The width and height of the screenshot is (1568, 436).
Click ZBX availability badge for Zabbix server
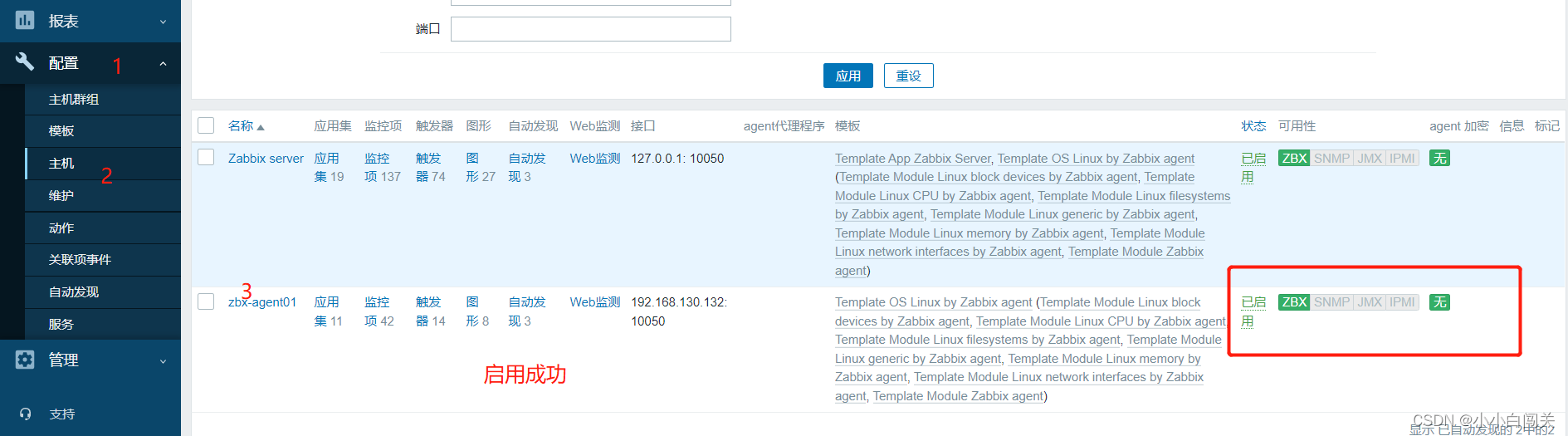pos(1294,158)
